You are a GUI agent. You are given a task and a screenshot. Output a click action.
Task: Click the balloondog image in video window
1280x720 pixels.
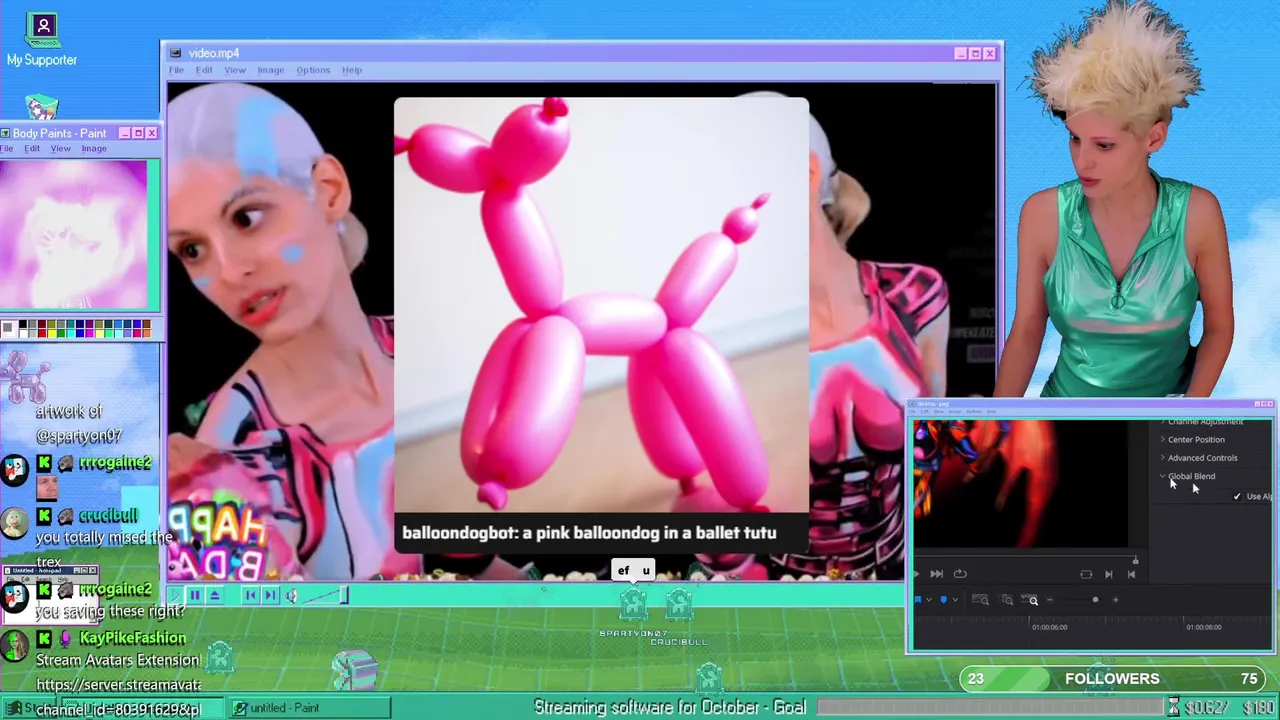click(x=601, y=306)
